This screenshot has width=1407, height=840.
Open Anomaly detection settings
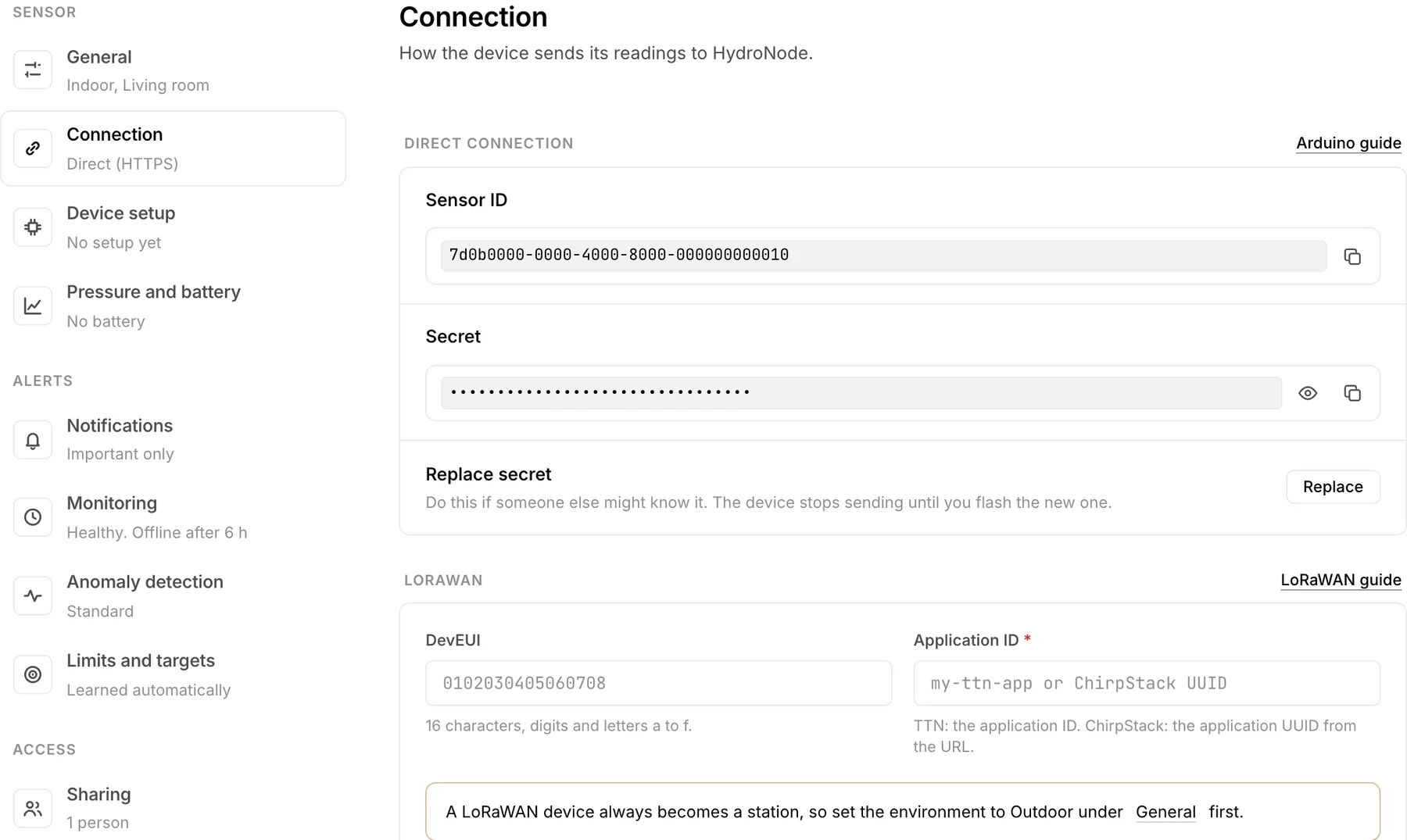(x=173, y=596)
